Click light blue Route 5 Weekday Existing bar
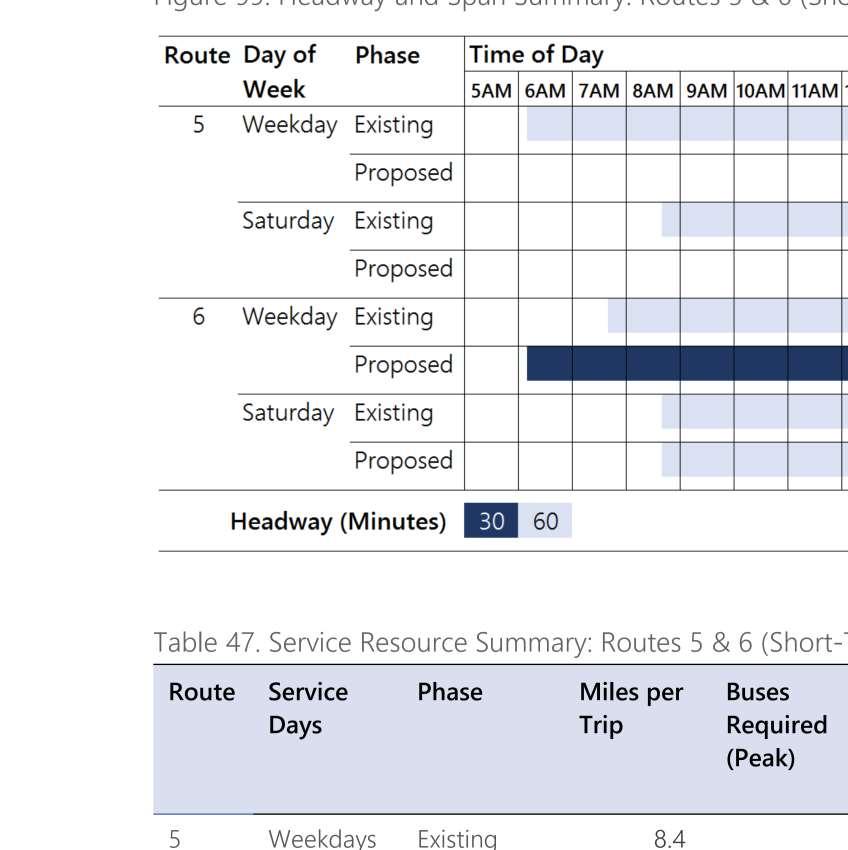The width and height of the screenshot is (848, 850). 686,125
